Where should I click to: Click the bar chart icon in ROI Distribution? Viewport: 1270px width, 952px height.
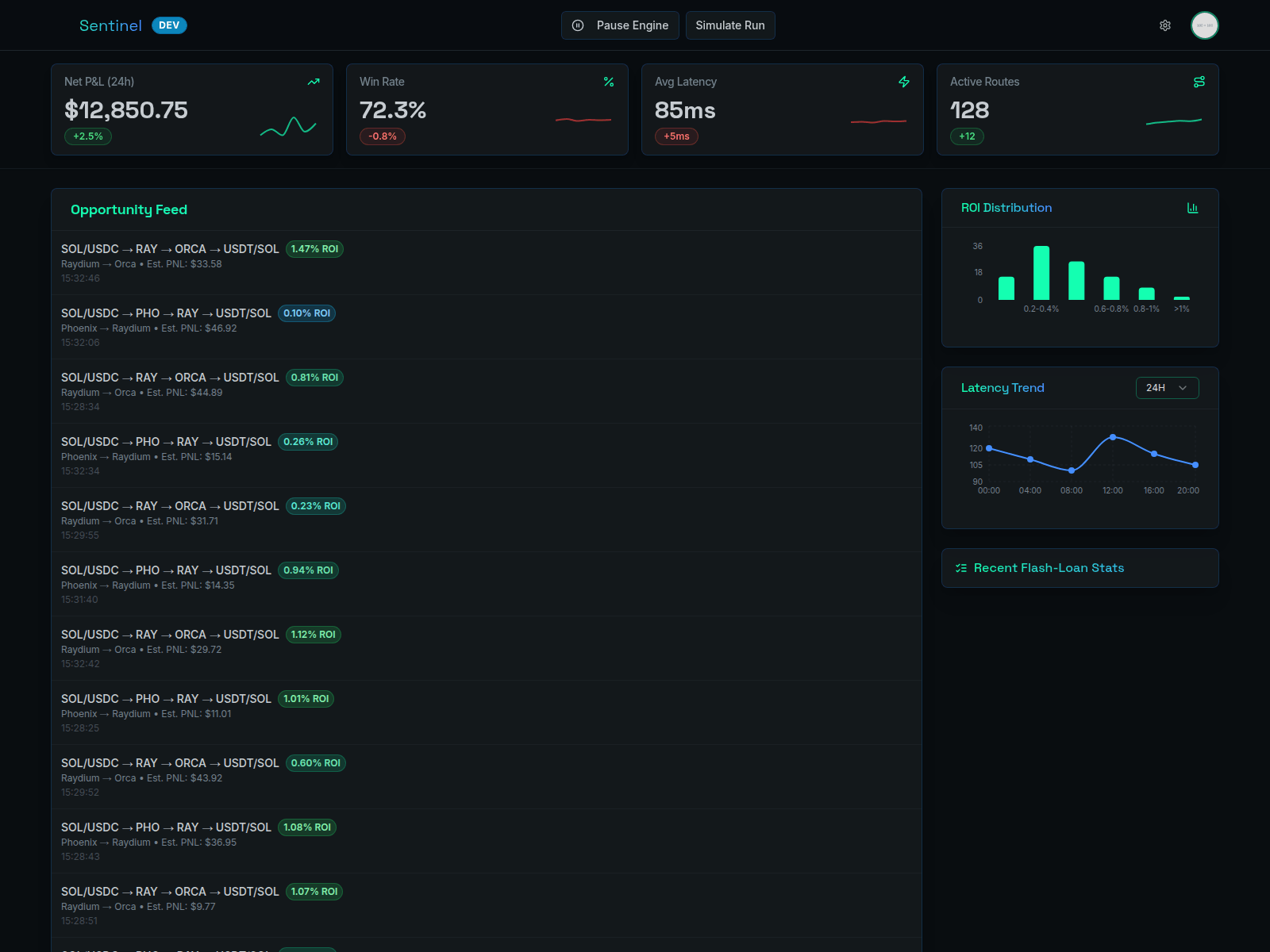point(1193,207)
